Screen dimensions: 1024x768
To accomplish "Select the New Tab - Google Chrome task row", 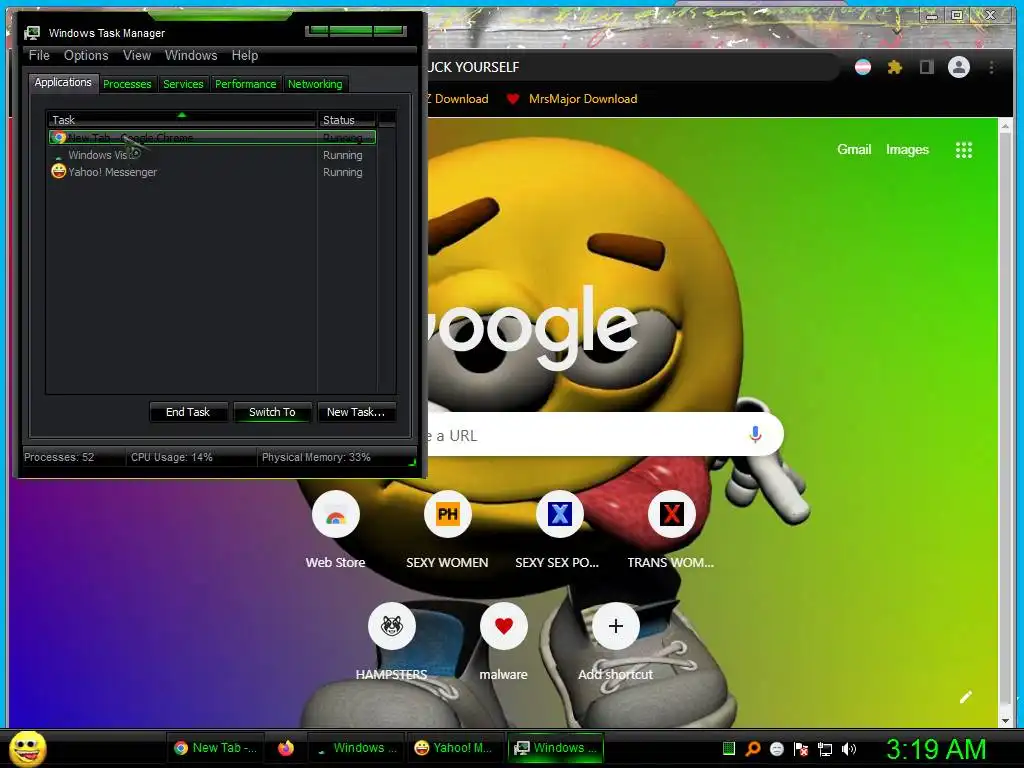I will [212, 138].
